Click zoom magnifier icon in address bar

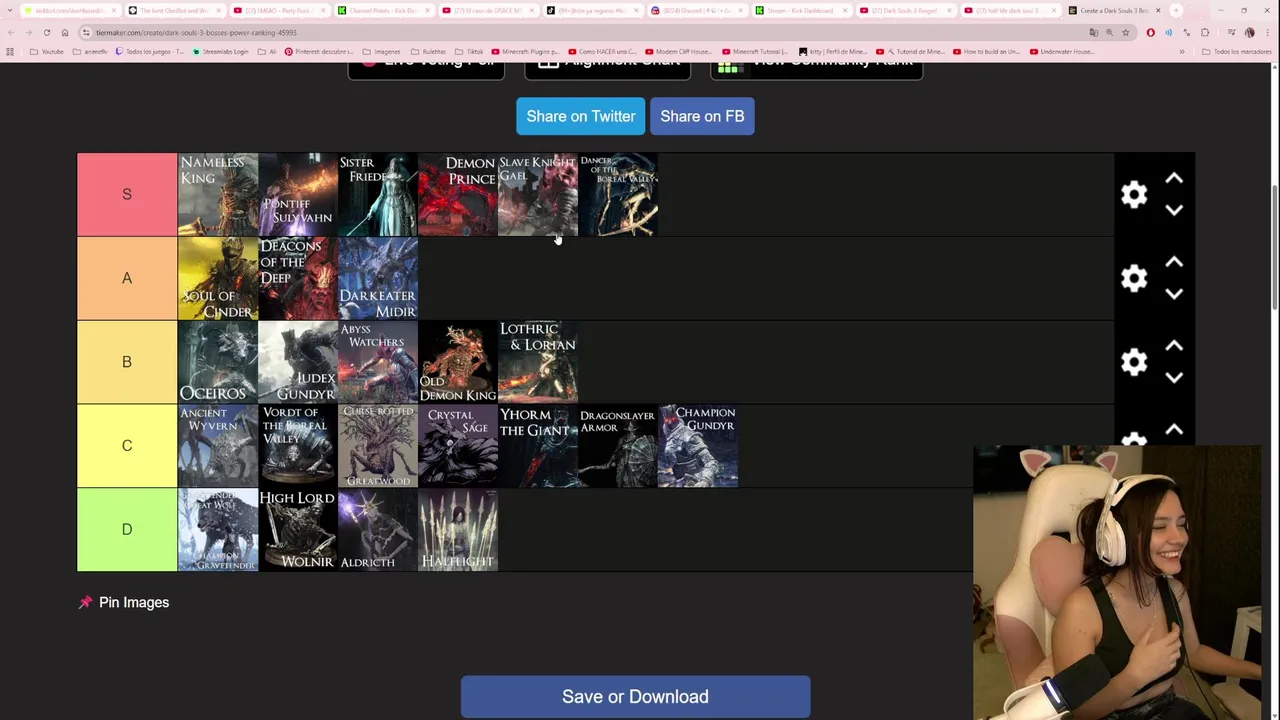click(x=1109, y=33)
